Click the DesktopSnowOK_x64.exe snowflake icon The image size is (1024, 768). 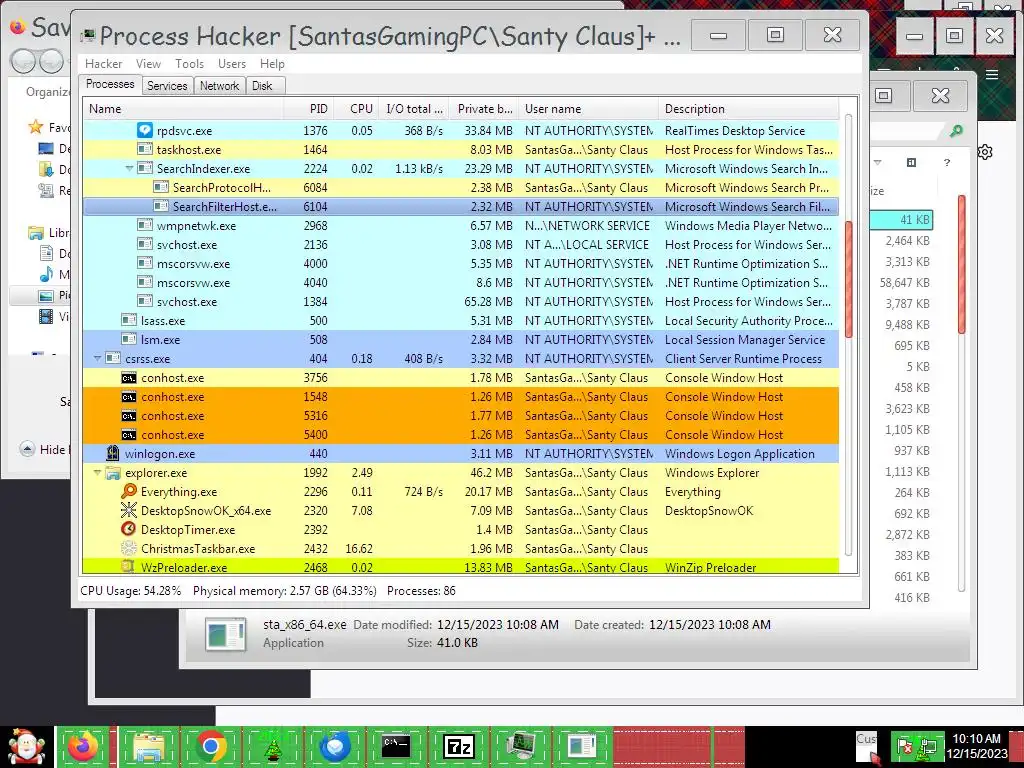(x=129, y=511)
